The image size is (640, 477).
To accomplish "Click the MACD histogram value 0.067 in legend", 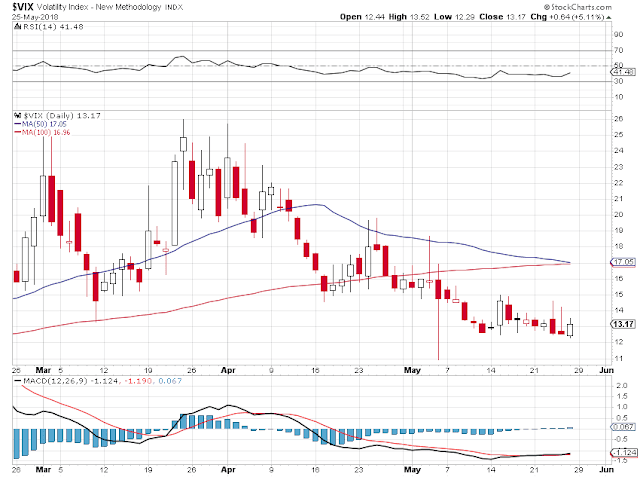I will [x=170, y=381].
